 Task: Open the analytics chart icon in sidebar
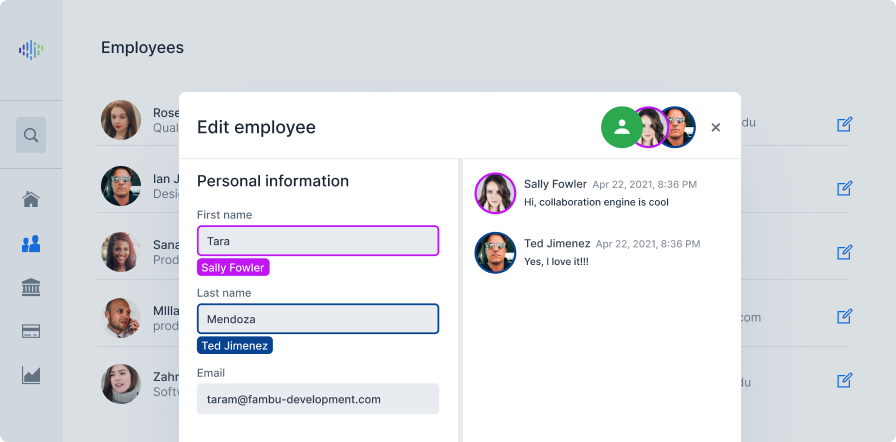(31, 375)
